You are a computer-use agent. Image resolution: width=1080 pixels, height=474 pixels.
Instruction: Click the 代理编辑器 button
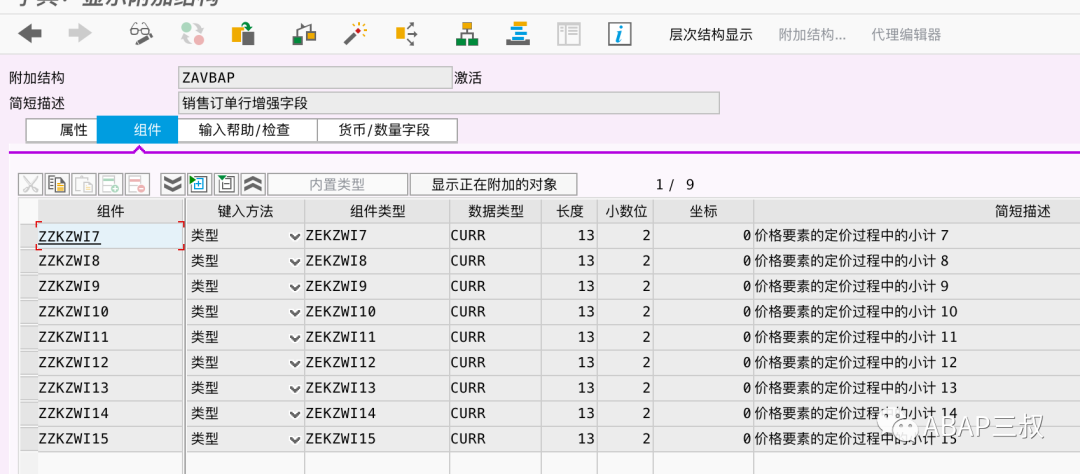[906, 34]
